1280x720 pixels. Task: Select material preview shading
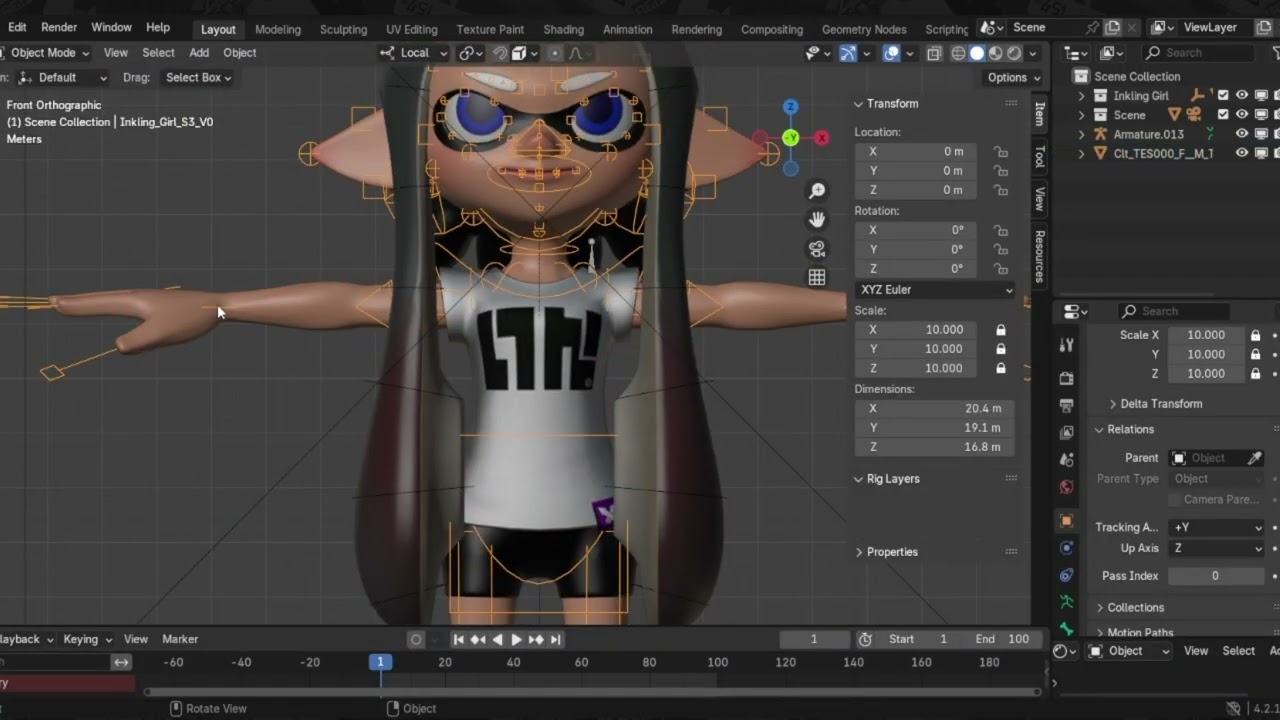(996, 53)
